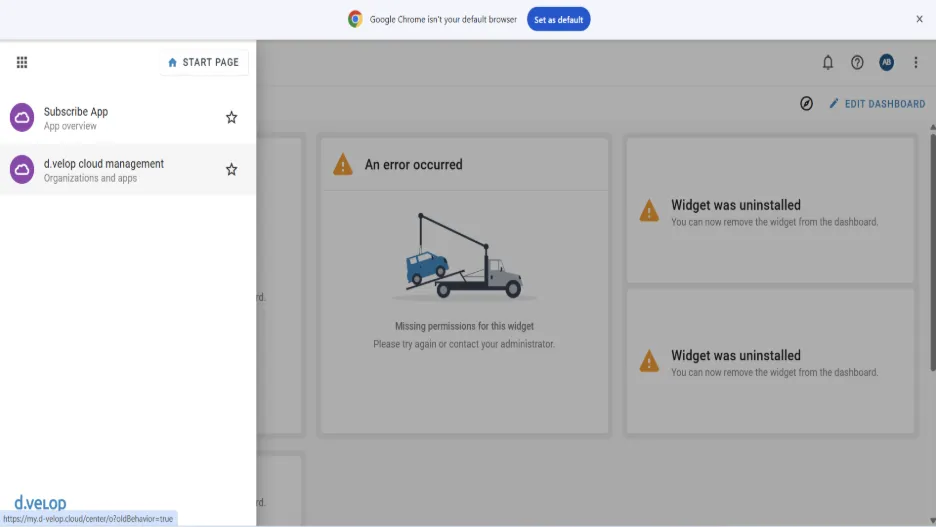Click 'App overview' subtitle text
The height and width of the screenshot is (528, 936).
70,126
